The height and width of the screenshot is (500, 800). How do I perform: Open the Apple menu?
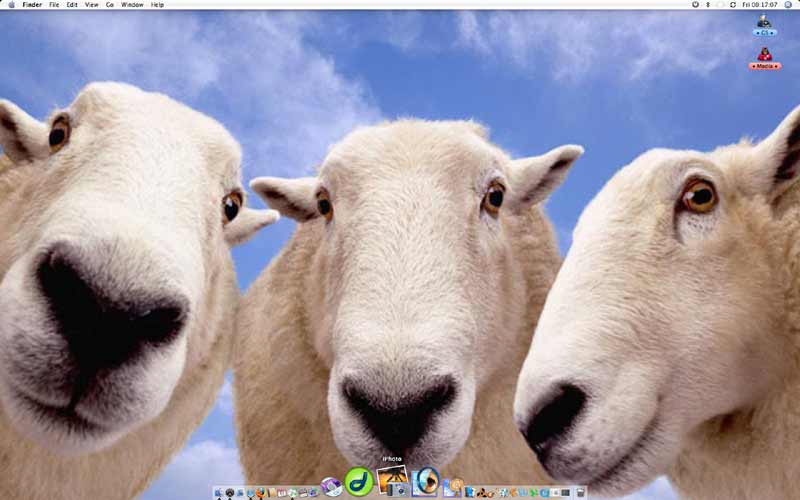(x=11, y=5)
